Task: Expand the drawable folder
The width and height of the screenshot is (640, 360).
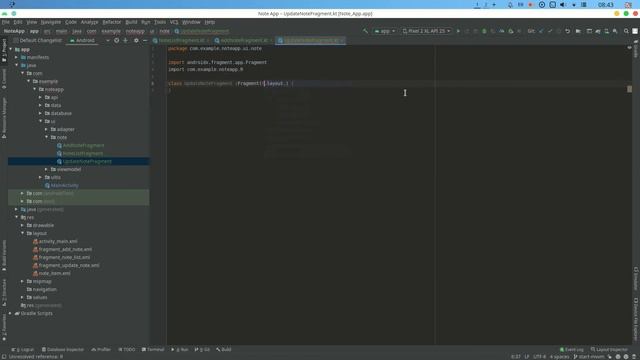Action: (23, 225)
